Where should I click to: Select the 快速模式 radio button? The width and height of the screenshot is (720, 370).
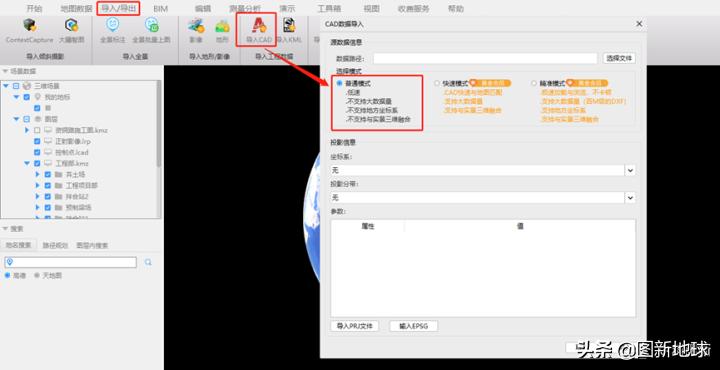point(437,84)
